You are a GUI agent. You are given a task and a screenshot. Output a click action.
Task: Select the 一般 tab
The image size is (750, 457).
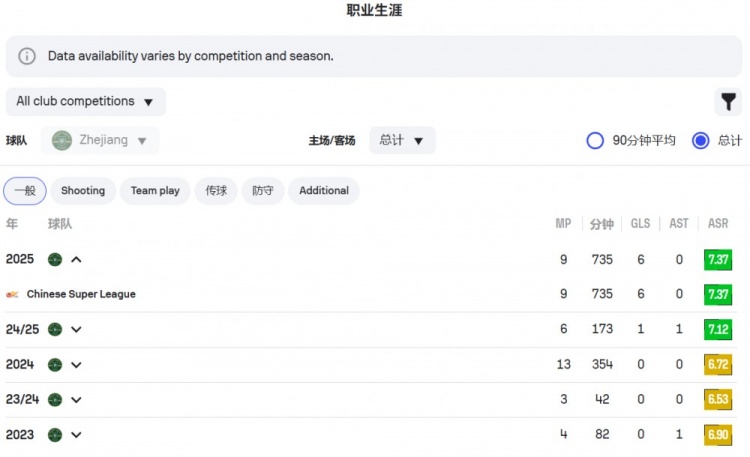click(x=25, y=191)
